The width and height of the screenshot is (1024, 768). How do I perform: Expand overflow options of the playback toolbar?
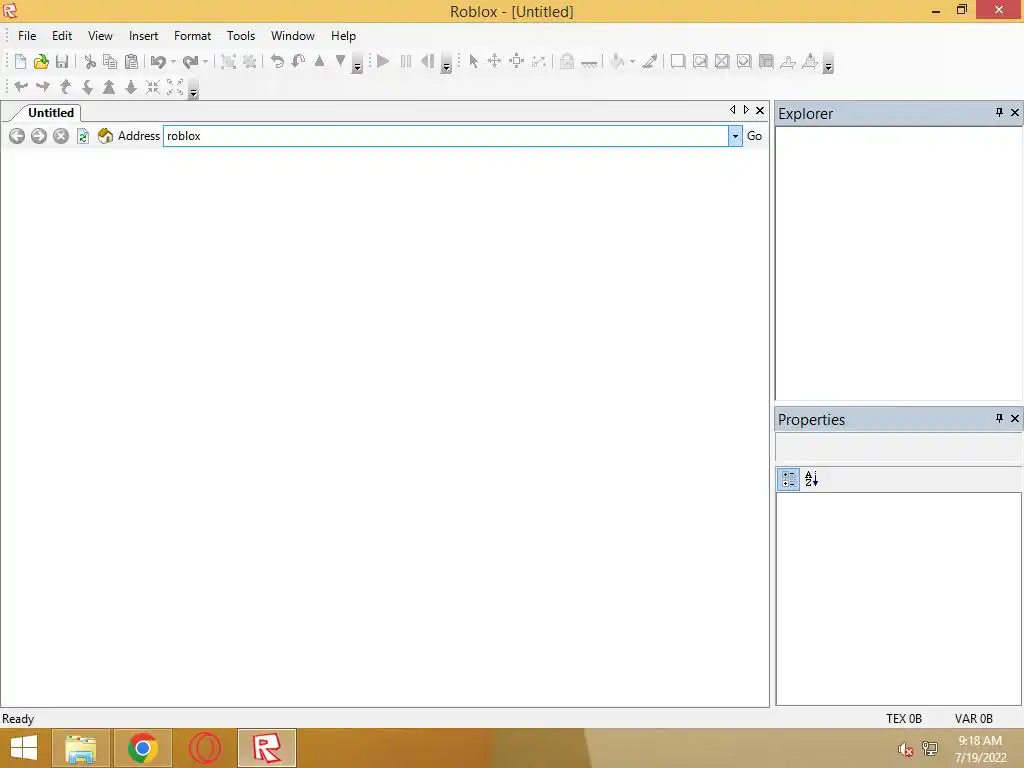pyautogui.click(x=446, y=65)
